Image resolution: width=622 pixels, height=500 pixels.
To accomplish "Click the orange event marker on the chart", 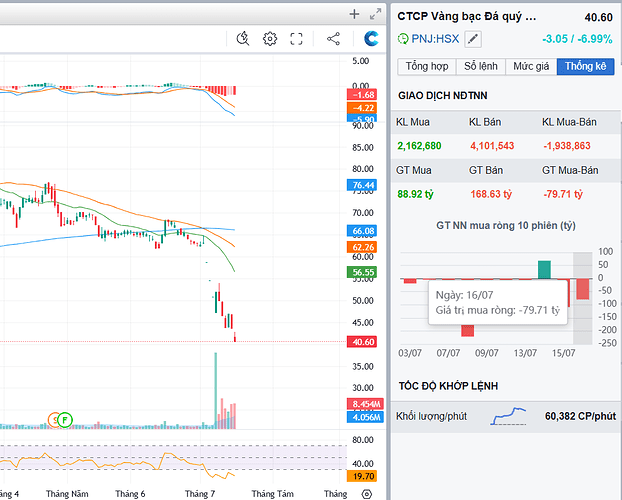I will 53,420.
